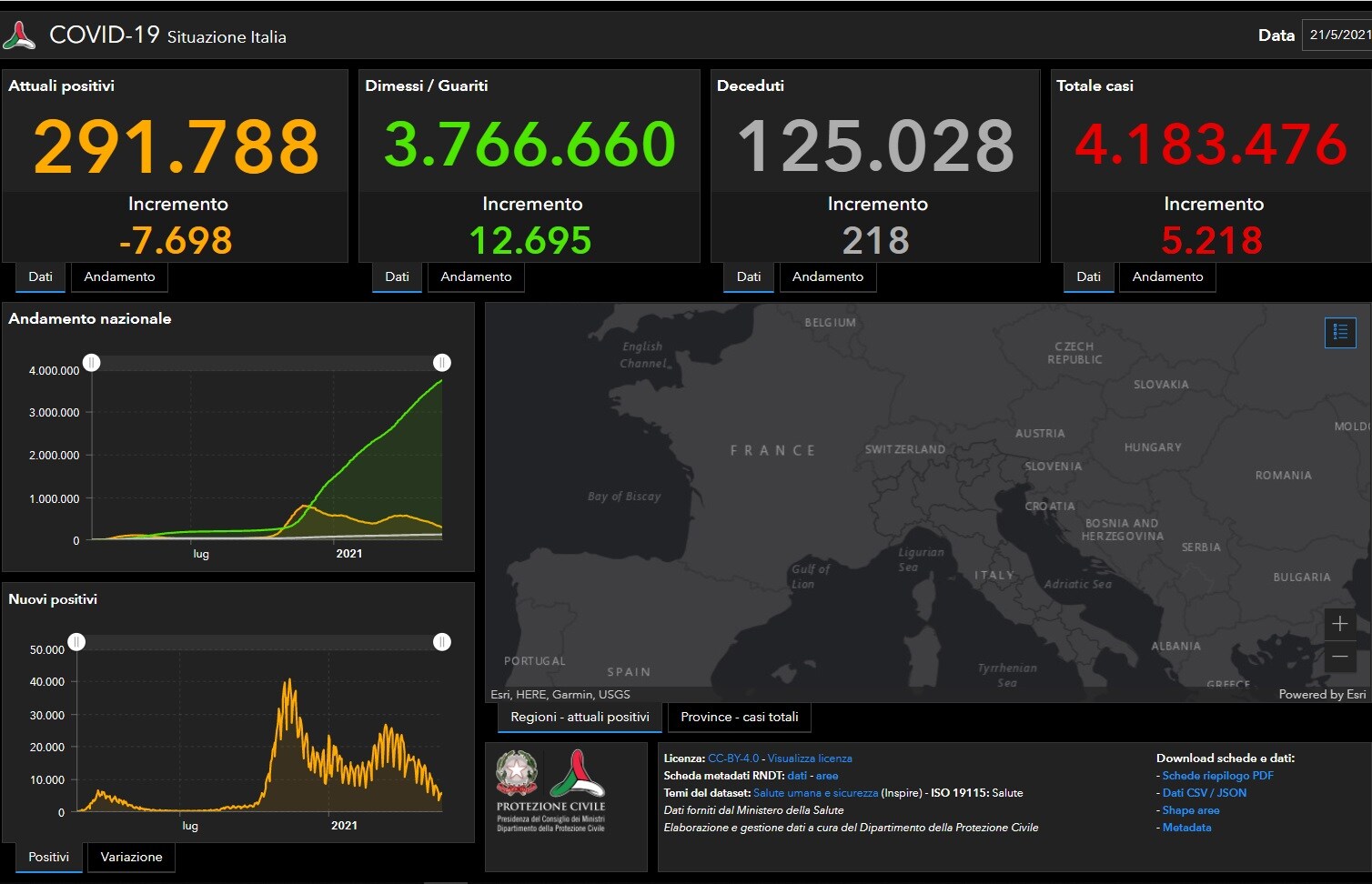Image resolution: width=1372 pixels, height=884 pixels.
Task: Click the Italian Republic emblem
Action: tap(517, 773)
